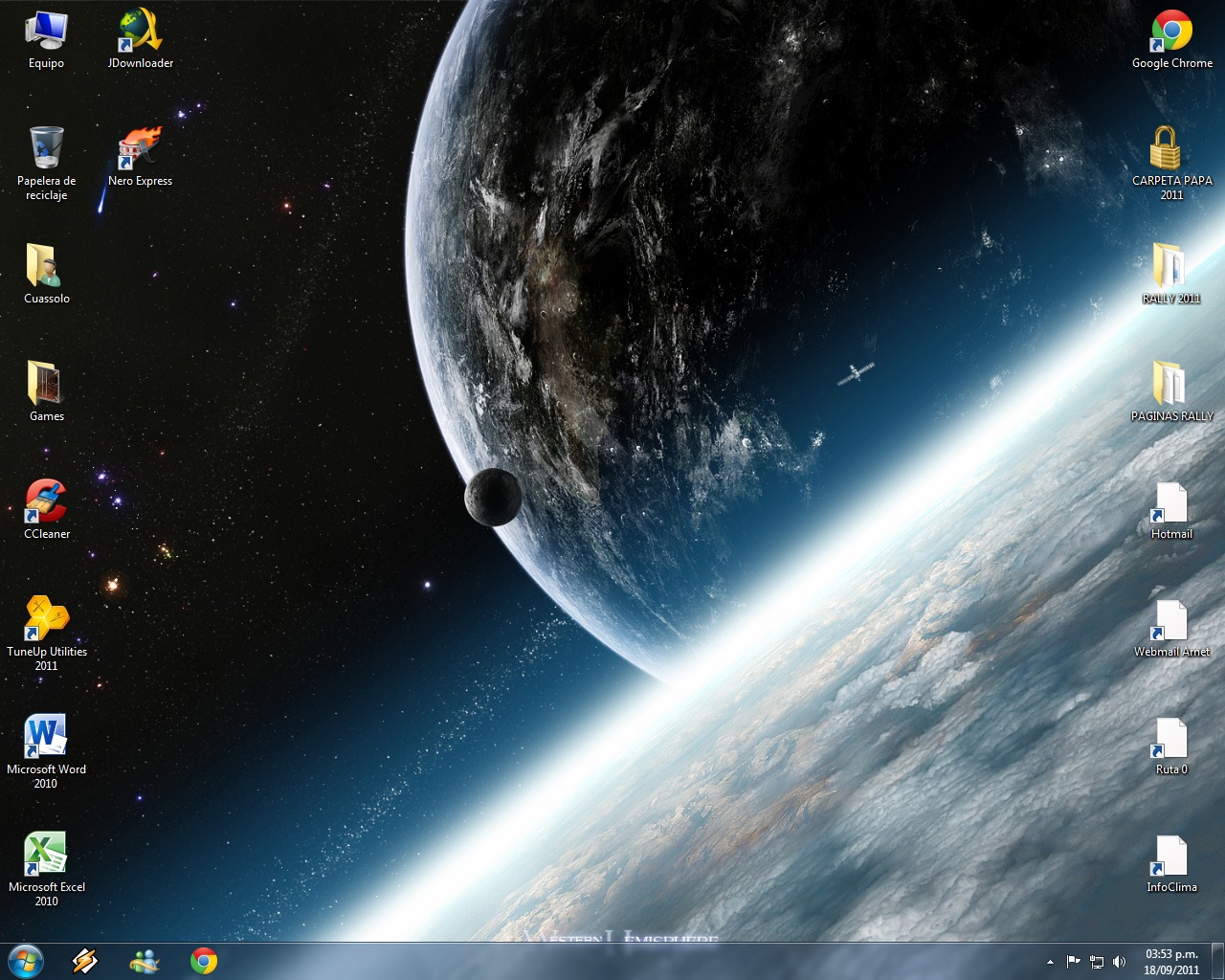Select the Cuassolo user folder
Image resolution: width=1225 pixels, height=980 pixels.
point(46,267)
